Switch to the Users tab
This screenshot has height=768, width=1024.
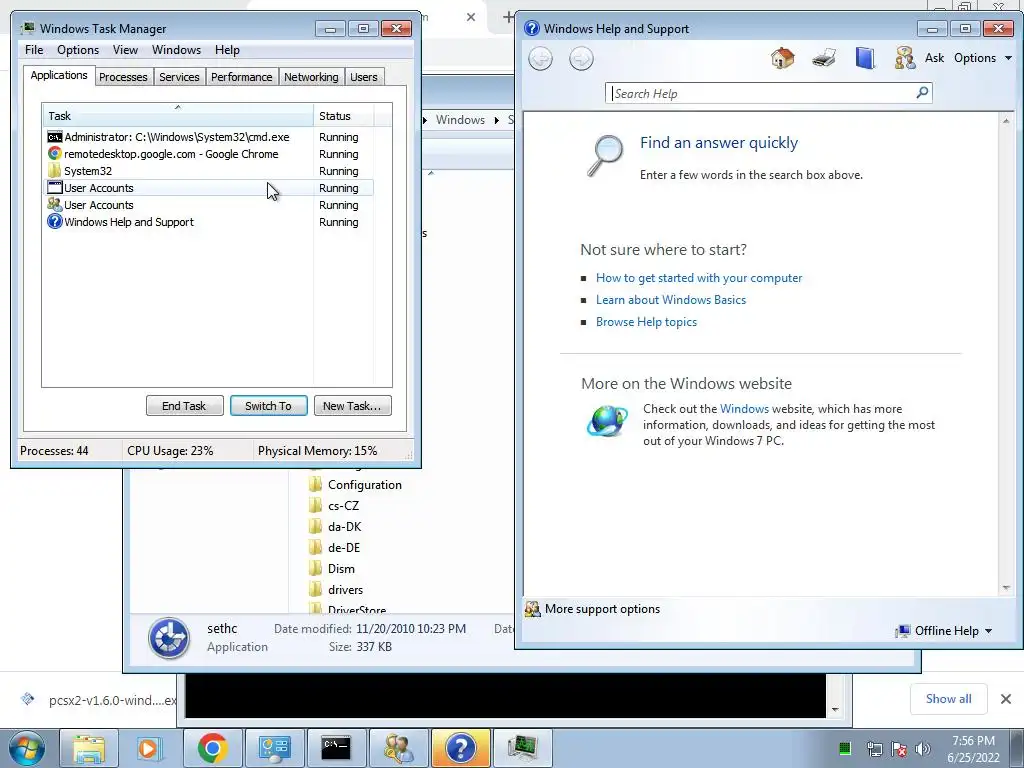[x=364, y=77]
